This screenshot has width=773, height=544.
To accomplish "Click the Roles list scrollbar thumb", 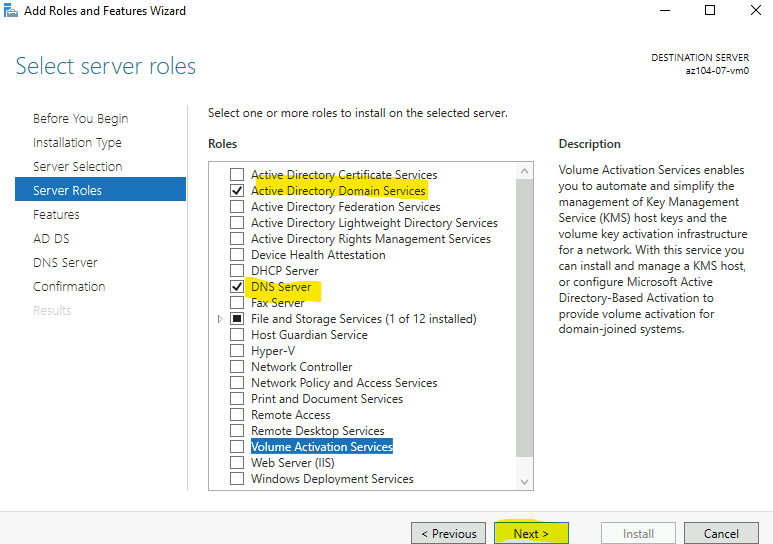I will 525,318.
